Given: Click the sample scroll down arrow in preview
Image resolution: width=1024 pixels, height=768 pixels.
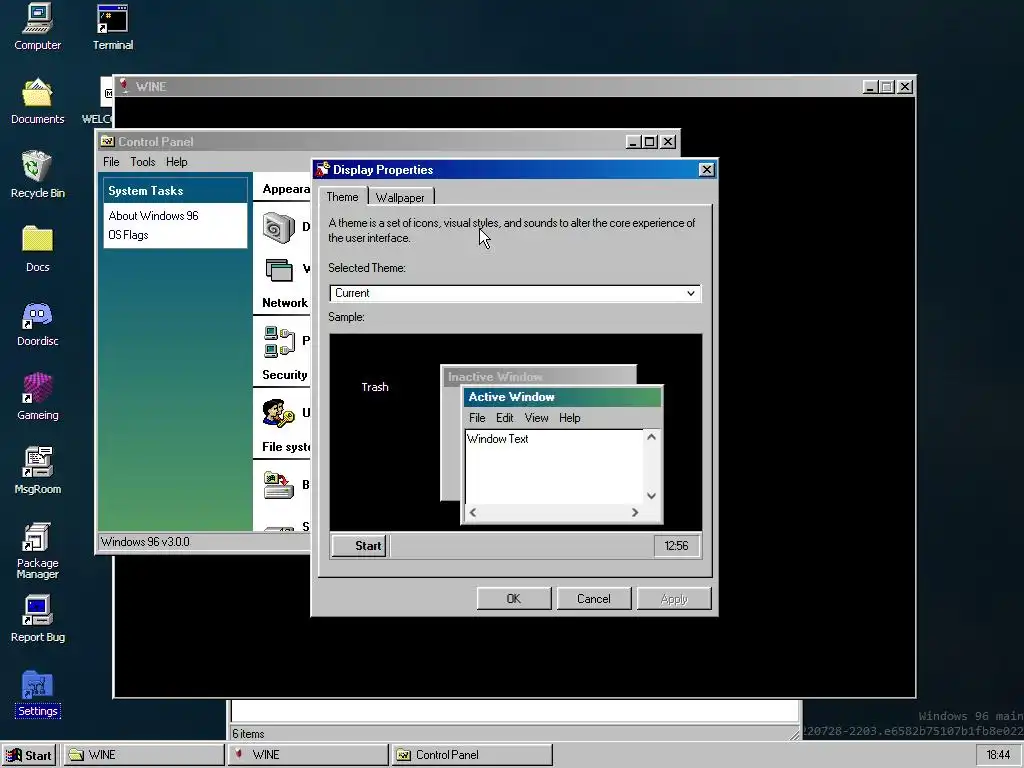Looking at the screenshot, I should point(651,496).
